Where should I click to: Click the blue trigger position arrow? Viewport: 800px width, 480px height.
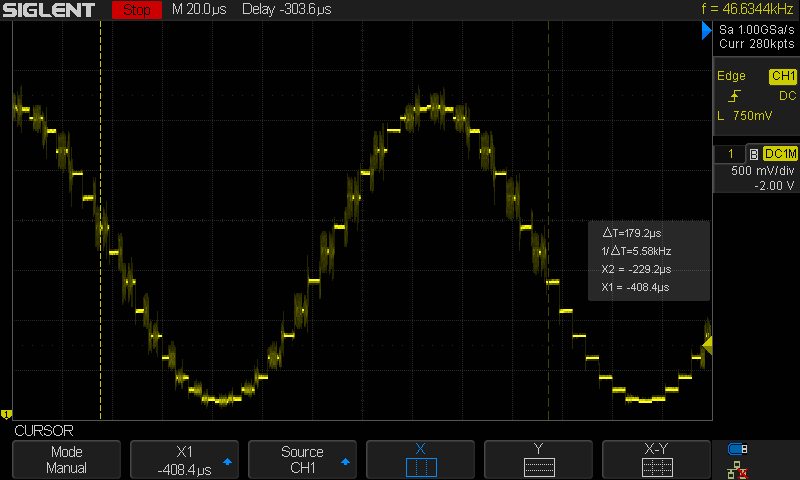click(706, 34)
